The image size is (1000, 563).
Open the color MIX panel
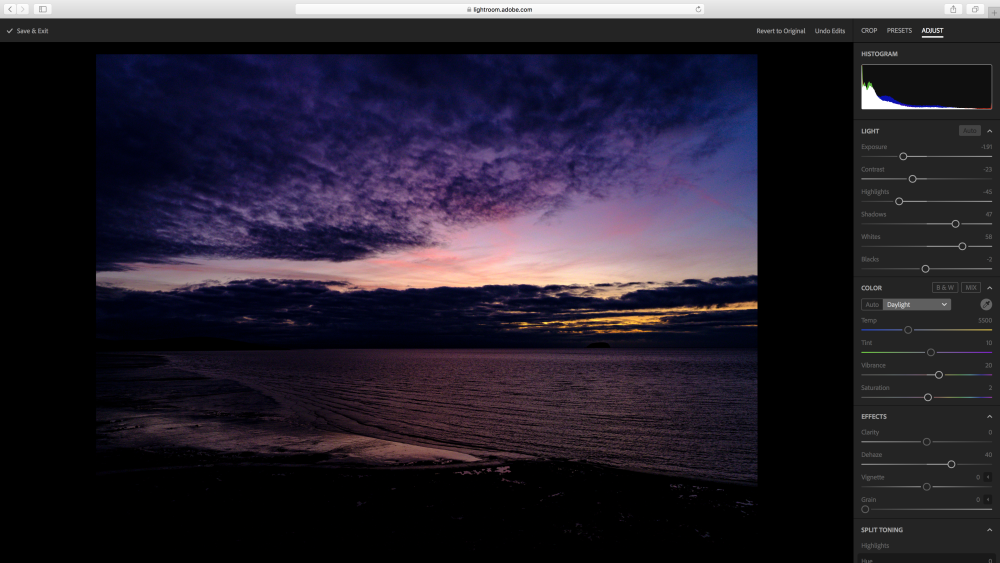[971, 288]
